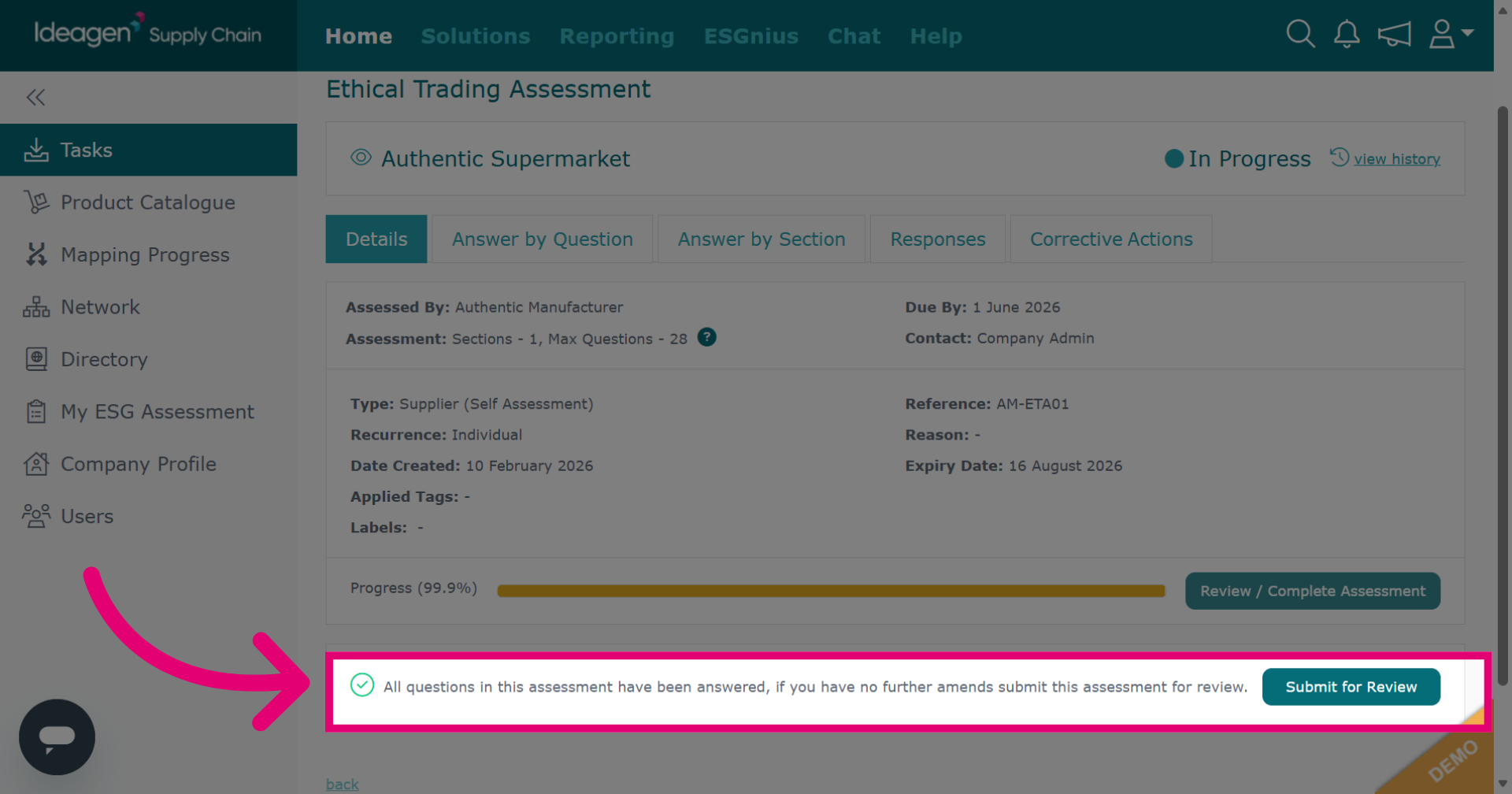
Task: Open Mapping Progress in sidebar
Action: pyautogui.click(x=148, y=254)
